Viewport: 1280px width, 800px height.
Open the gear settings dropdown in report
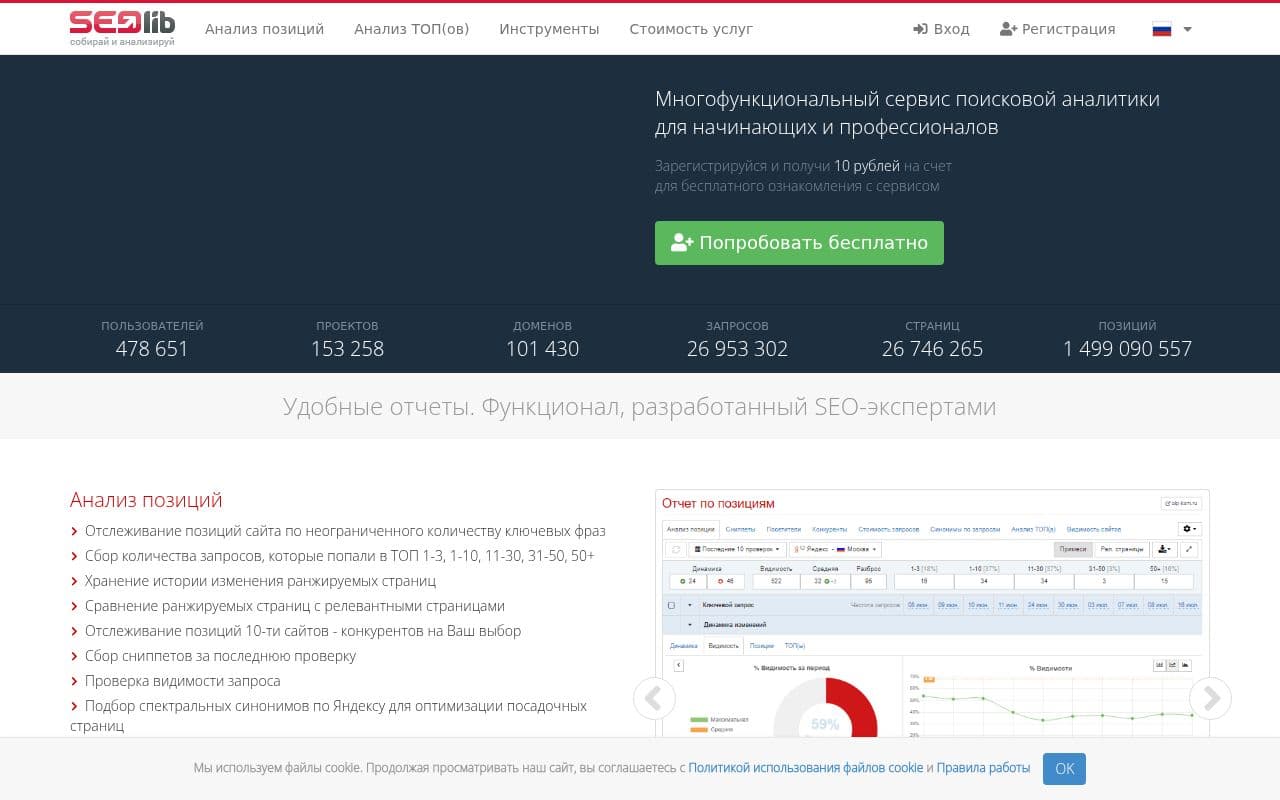coord(1189,528)
